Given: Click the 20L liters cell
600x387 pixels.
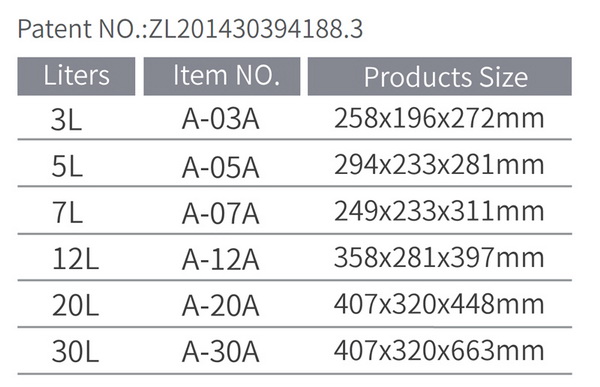Looking at the screenshot, I should tap(75, 306).
